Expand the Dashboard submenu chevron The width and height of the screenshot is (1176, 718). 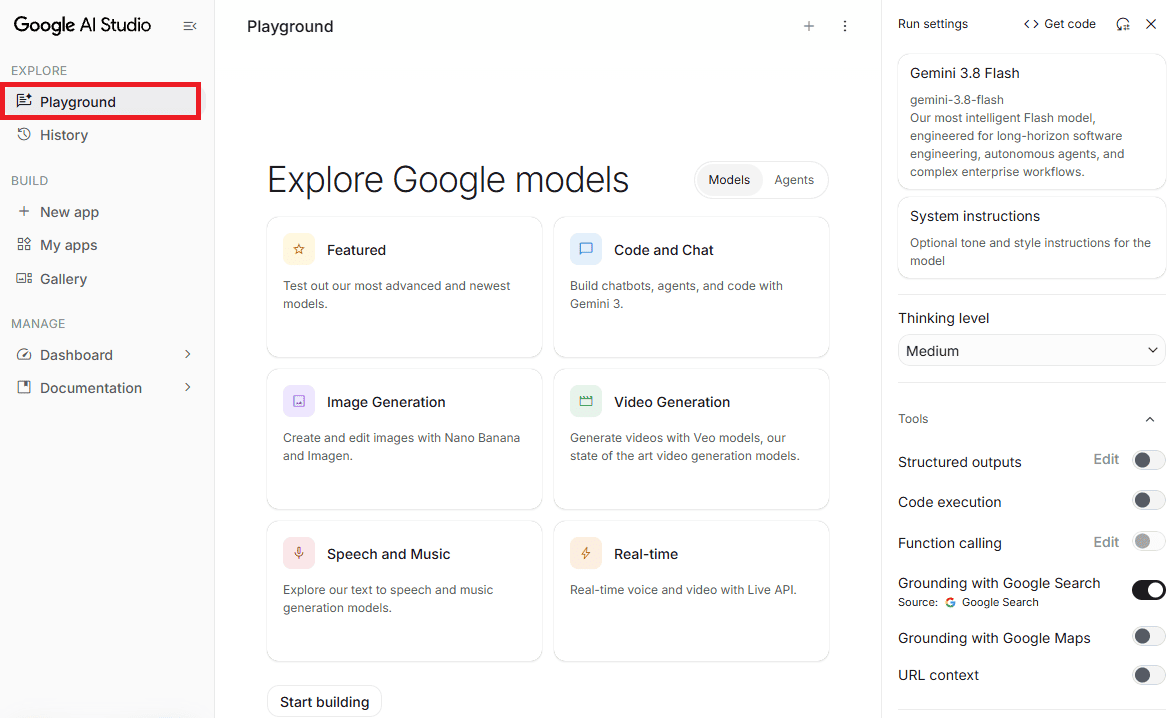coord(188,354)
